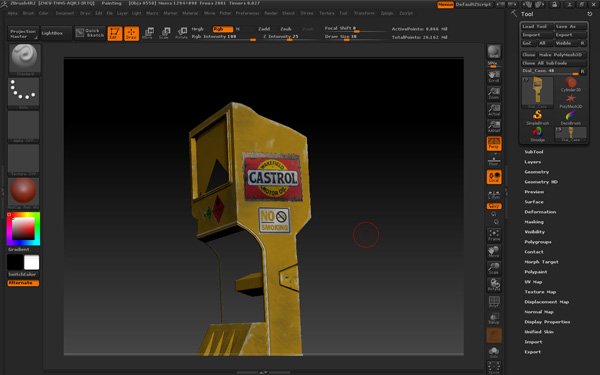Open the current brush thumbnail
Viewport: 600px width, 375px height.
pos(24,59)
